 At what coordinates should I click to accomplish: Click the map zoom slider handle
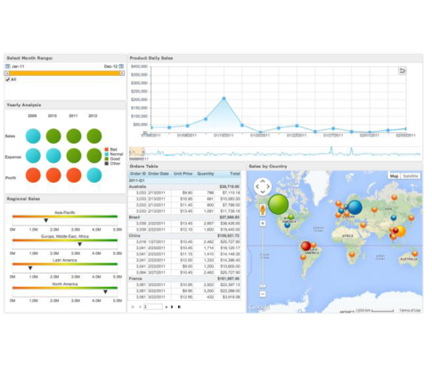pyautogui.click(x=263, y=286)
